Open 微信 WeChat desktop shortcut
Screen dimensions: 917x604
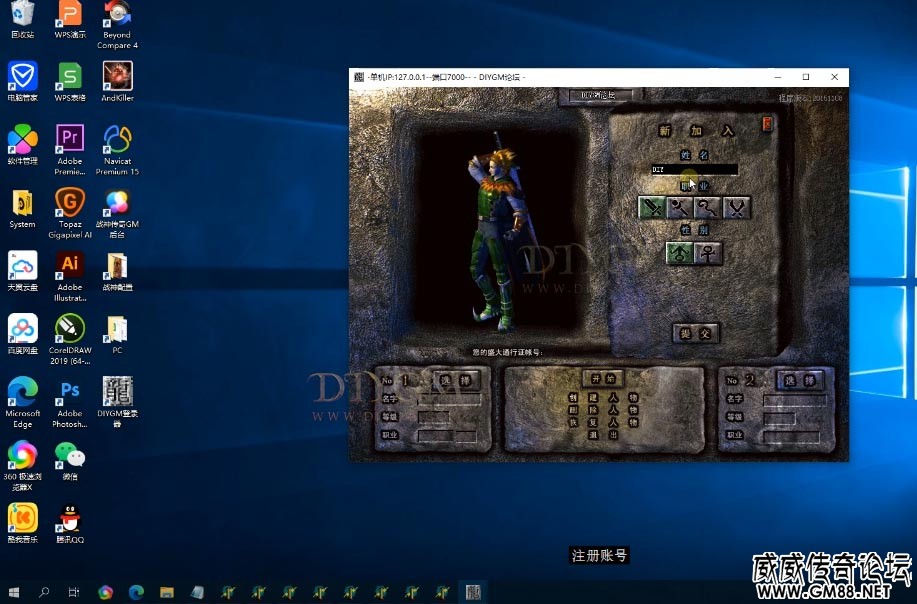coord(70,460)
